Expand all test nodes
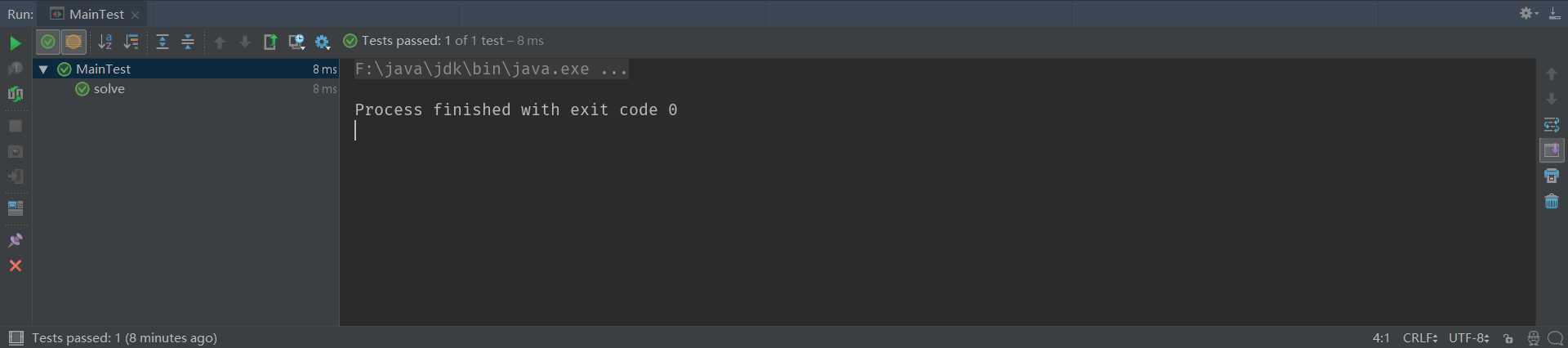Screen dimensions: 1568x348 [163, 42]
